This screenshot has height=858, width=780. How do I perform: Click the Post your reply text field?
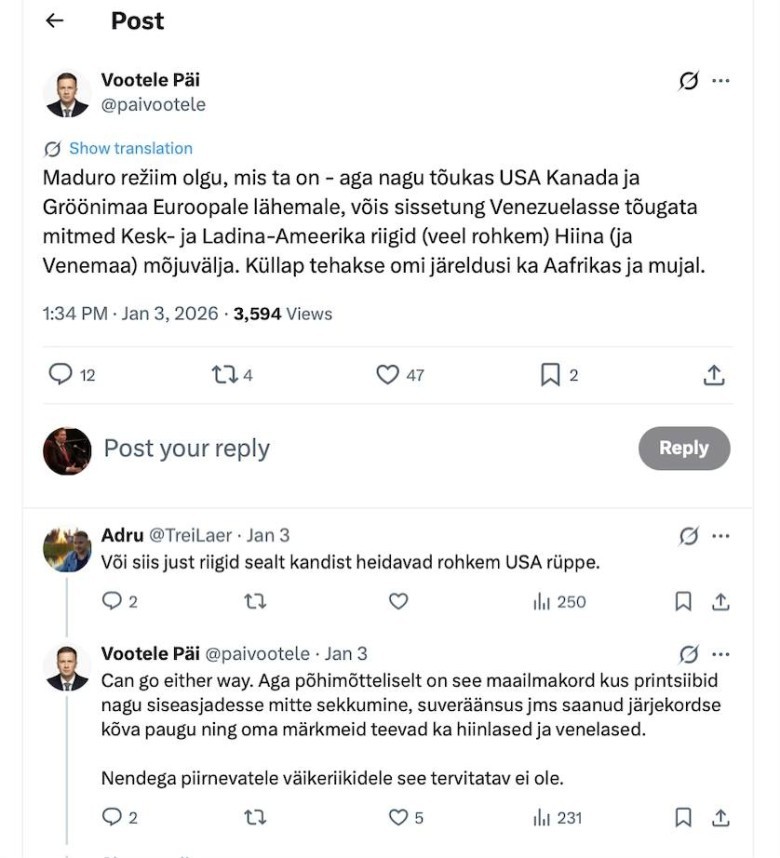coord(187,448)
